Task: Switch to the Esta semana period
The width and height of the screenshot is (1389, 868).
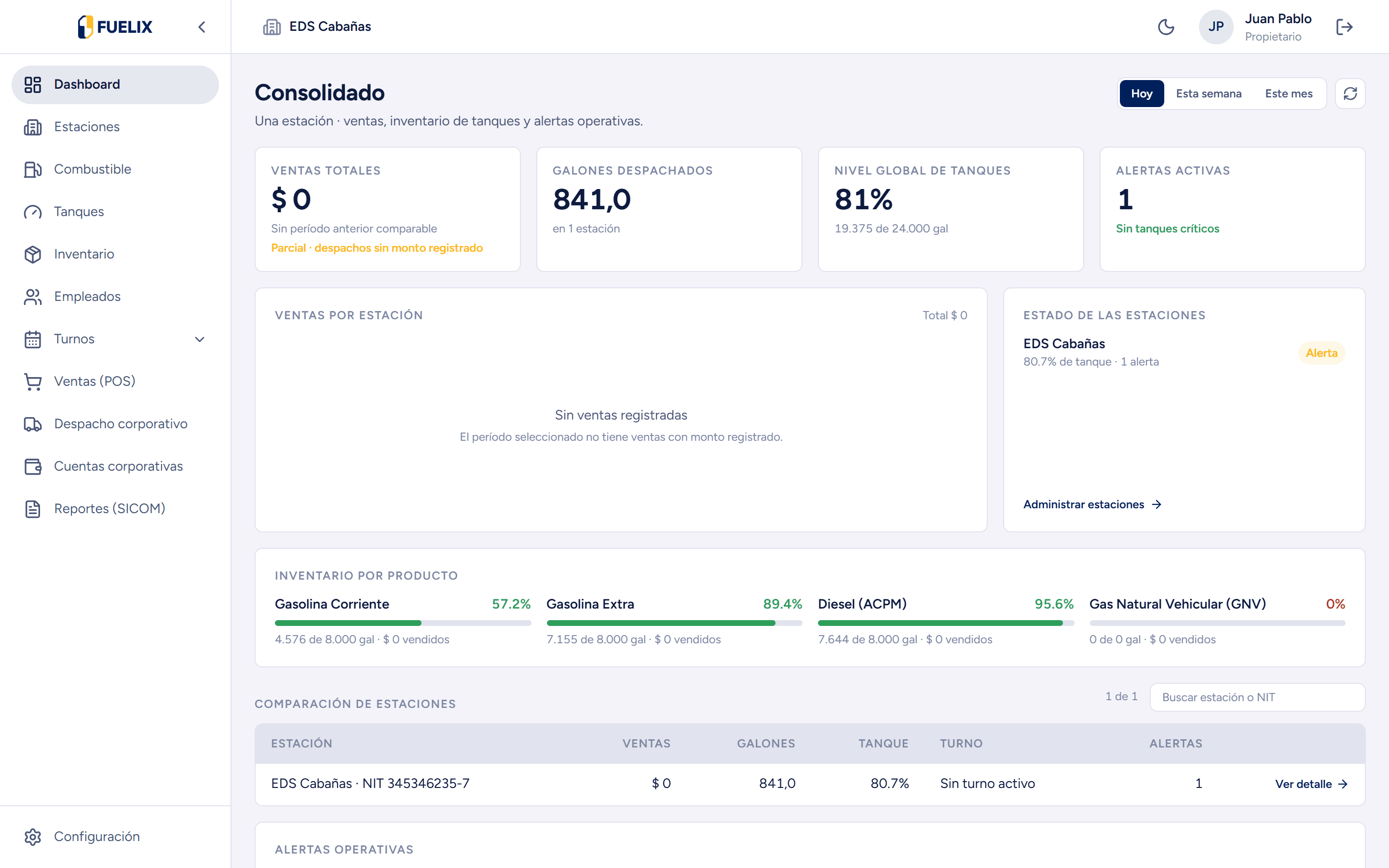Action: (x=1209, y=94)
